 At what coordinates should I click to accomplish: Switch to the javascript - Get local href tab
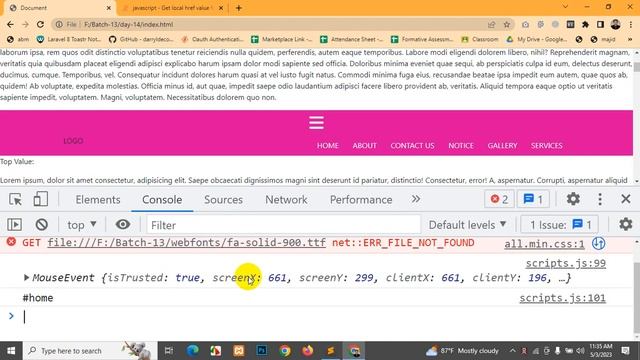click(x=173, y=8)
